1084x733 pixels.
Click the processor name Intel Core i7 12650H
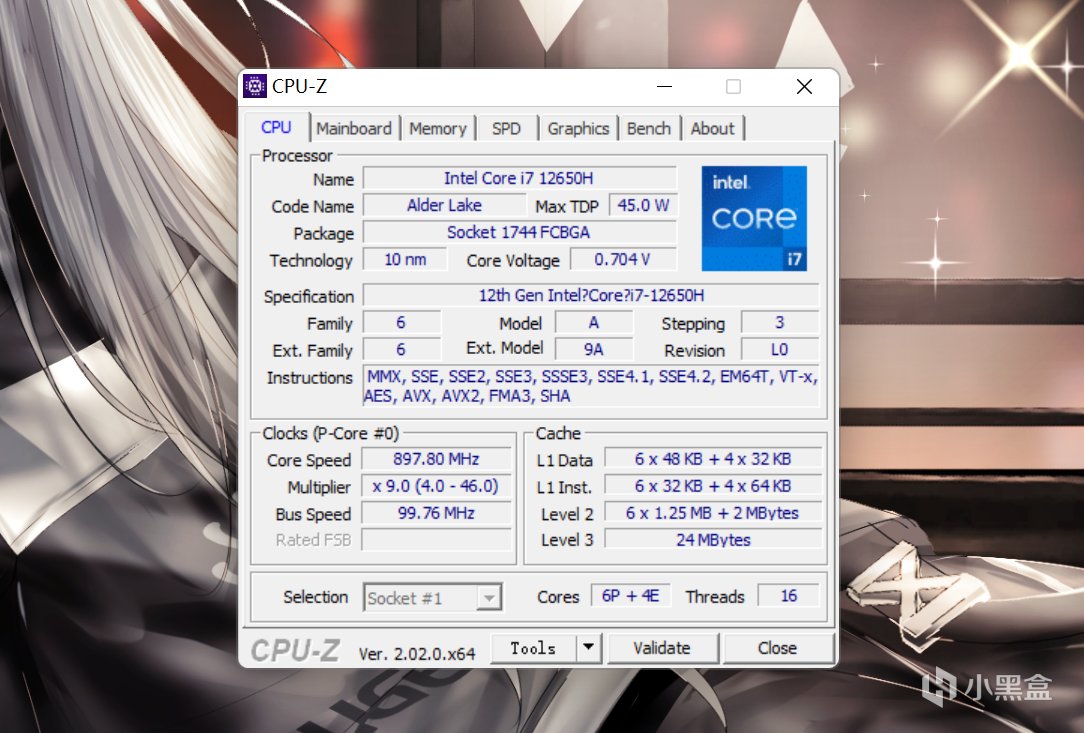pos(519,178)
